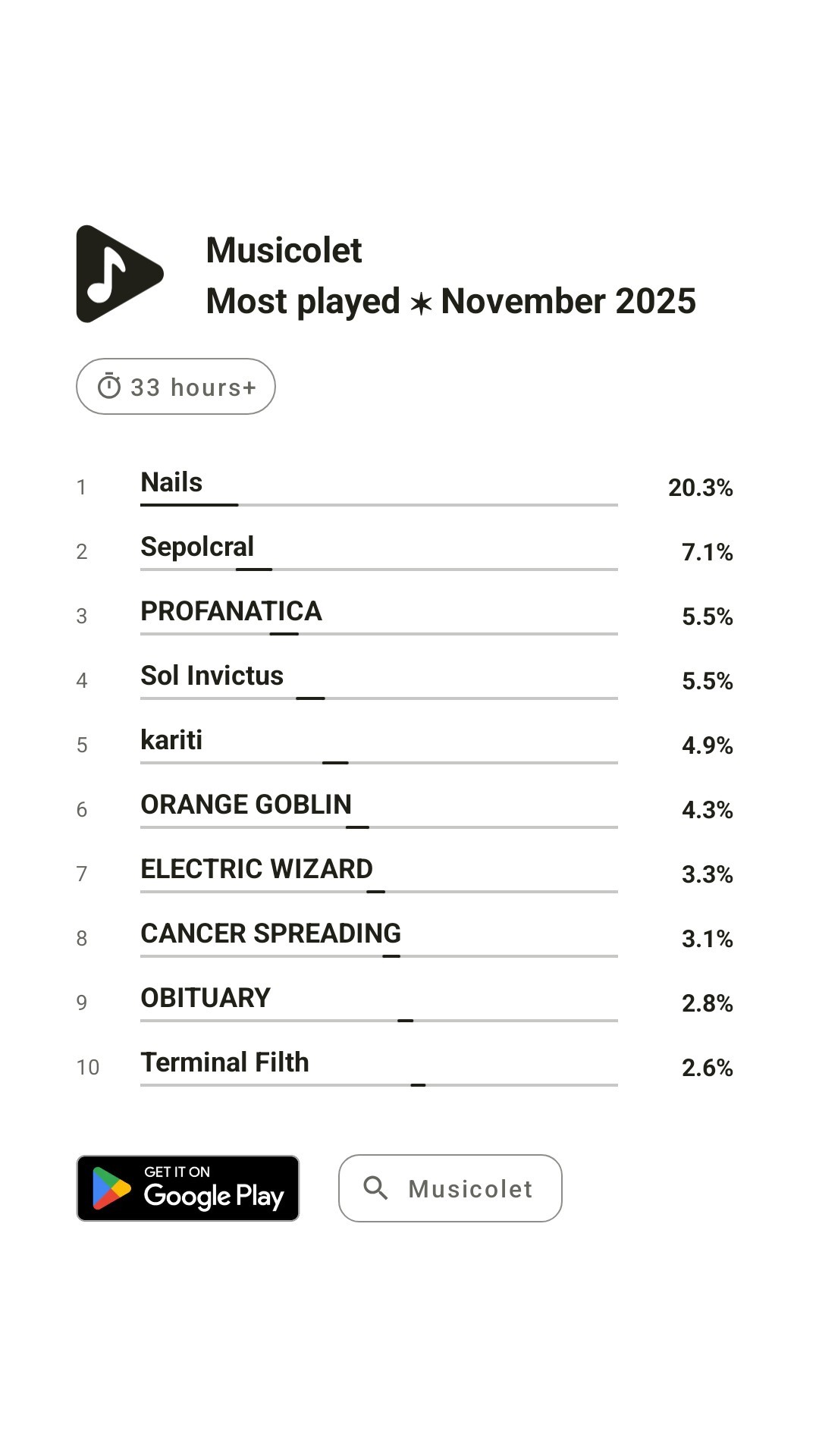819x1456 pixels.
Task: Click the Musicolet app logo icon
Action: [x=119, y=274]
